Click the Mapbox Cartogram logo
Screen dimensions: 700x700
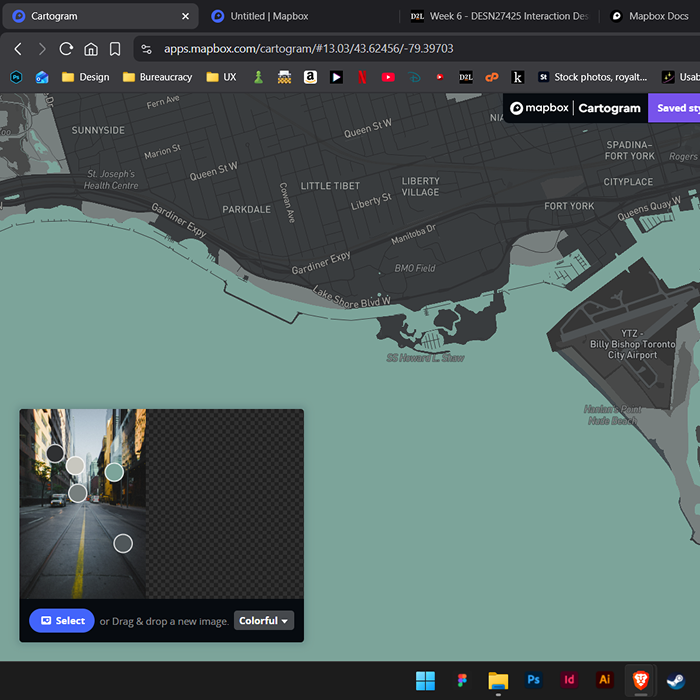tap(575, 108)
